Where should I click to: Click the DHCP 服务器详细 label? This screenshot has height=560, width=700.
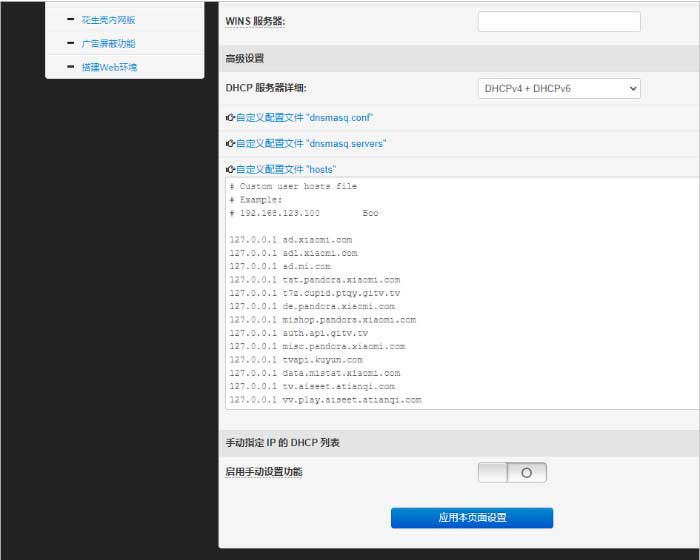[x=266, y=88]
